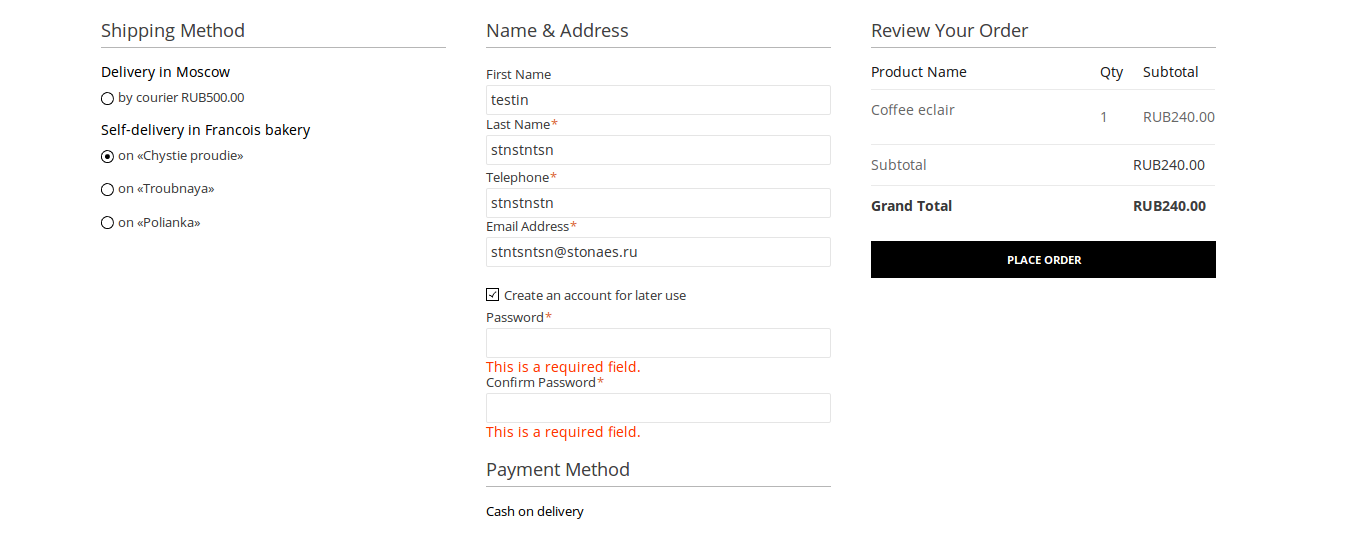Image resolution: width=1372 pixels, height=542 pixels.
Task: Edit the Email Address field
Action: click(x=658, y=252)
